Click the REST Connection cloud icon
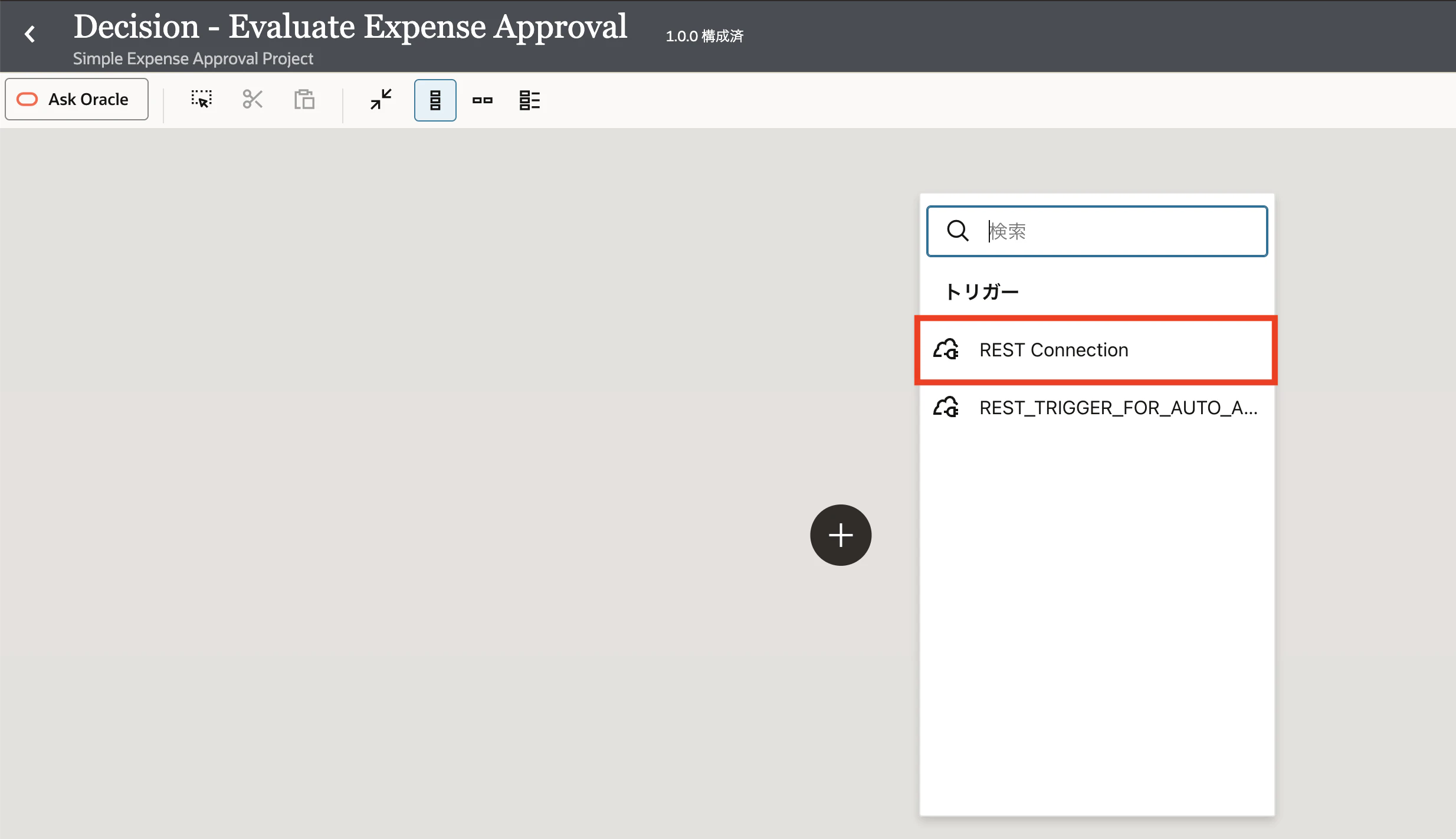Image resolution: width=1456 pixels, height=839 pixels. coord(946,349)
